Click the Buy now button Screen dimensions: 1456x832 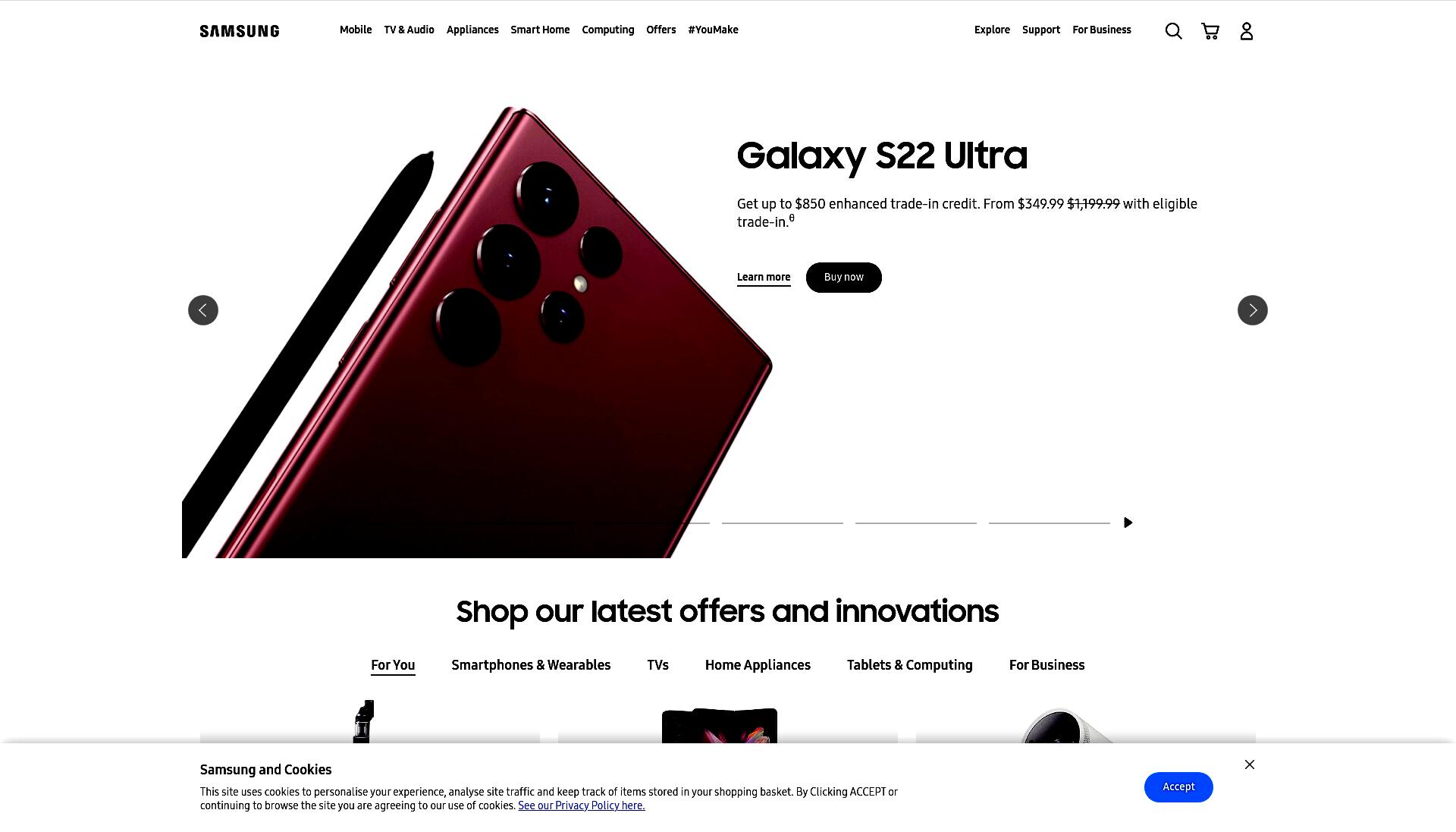(x=844, y=278)
